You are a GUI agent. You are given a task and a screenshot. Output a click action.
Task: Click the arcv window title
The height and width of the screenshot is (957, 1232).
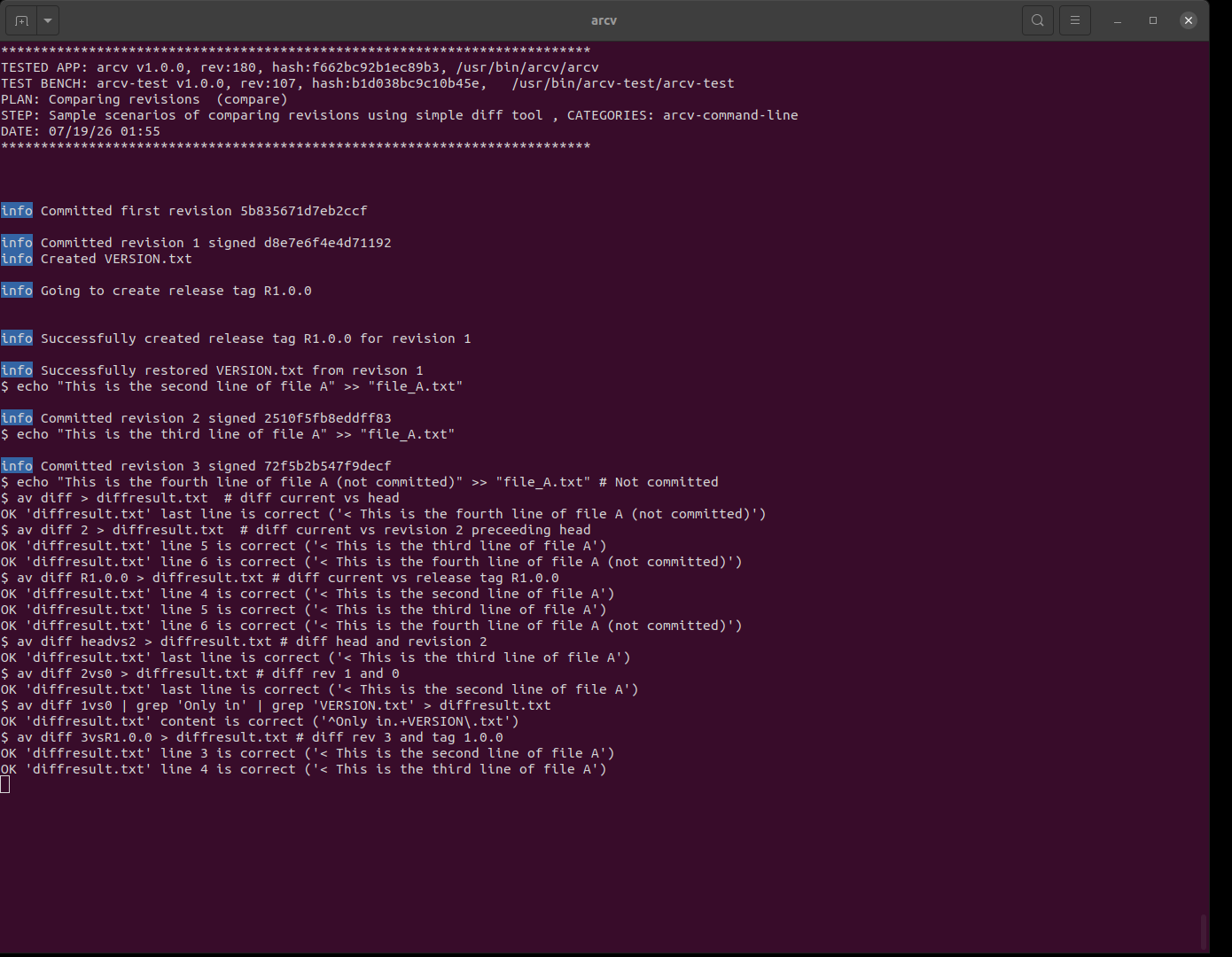[x=604, y=20]
